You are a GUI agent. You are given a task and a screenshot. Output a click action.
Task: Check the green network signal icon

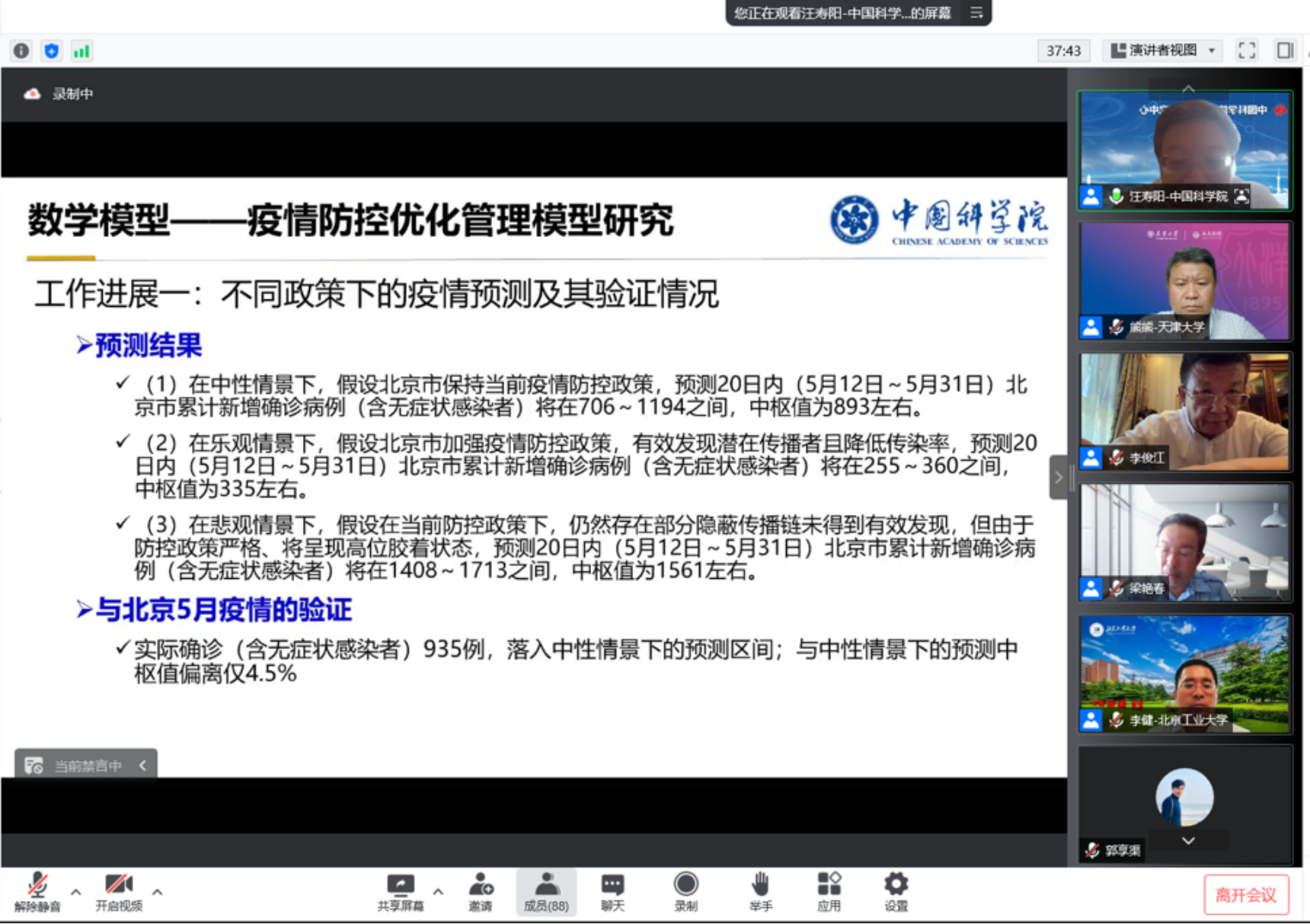click(x=81, y=51)
